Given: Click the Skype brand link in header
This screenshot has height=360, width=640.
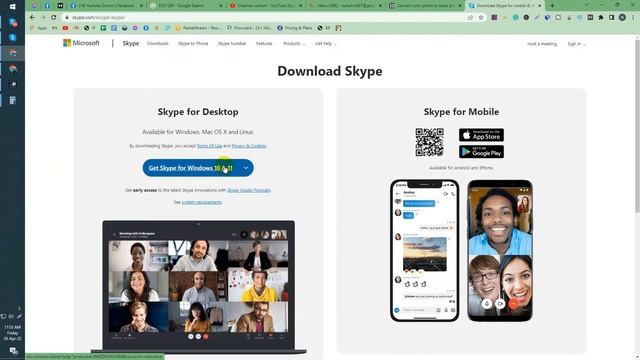Looking at the screenshot, I should (x=131, y=43).
